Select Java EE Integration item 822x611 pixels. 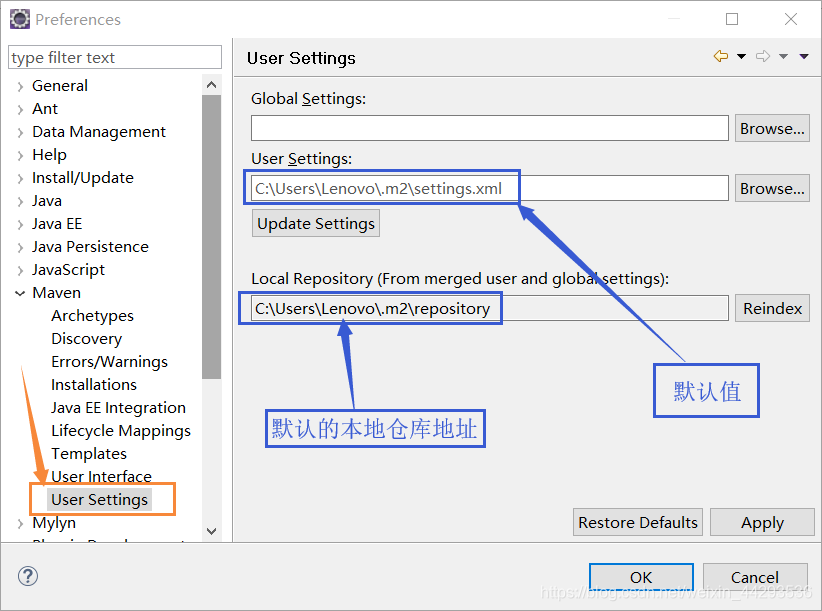(x=118, y=408)
